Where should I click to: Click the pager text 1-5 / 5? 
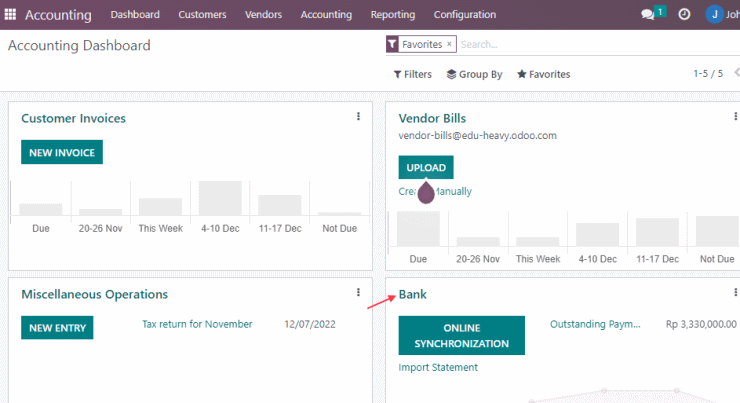pos(708,74)
